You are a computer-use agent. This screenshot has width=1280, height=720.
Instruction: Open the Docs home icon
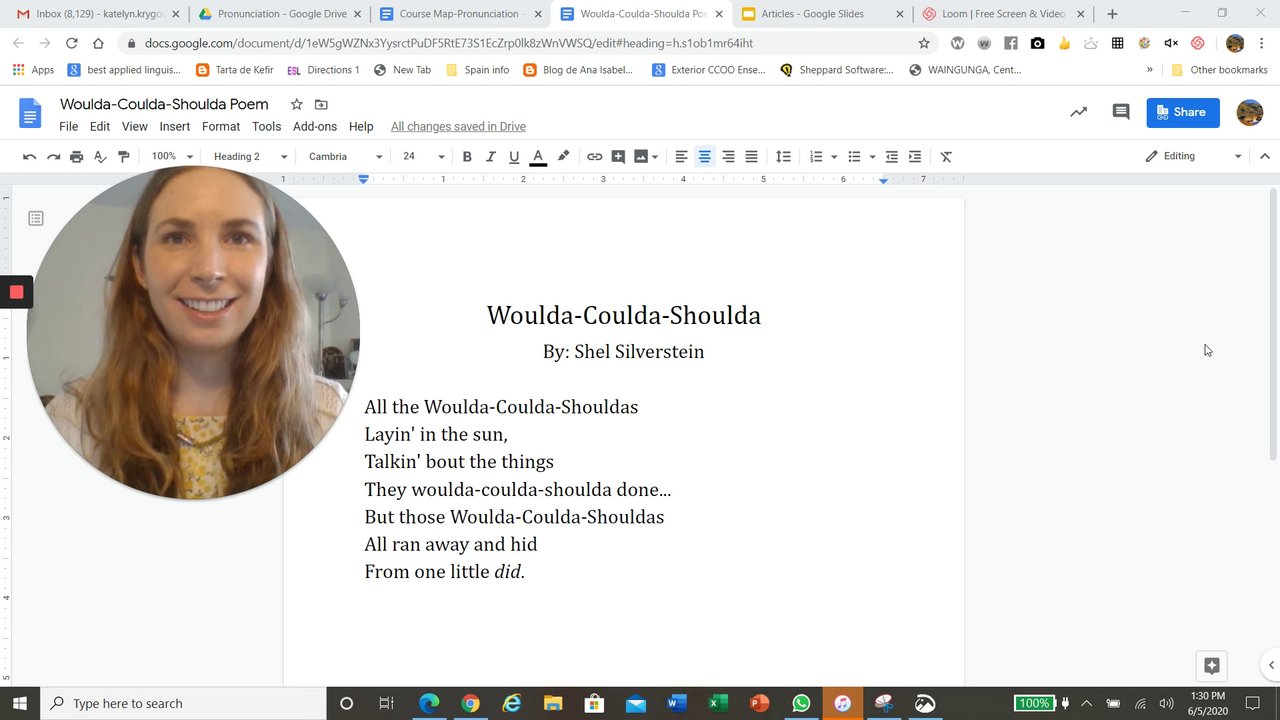[30, 113]
